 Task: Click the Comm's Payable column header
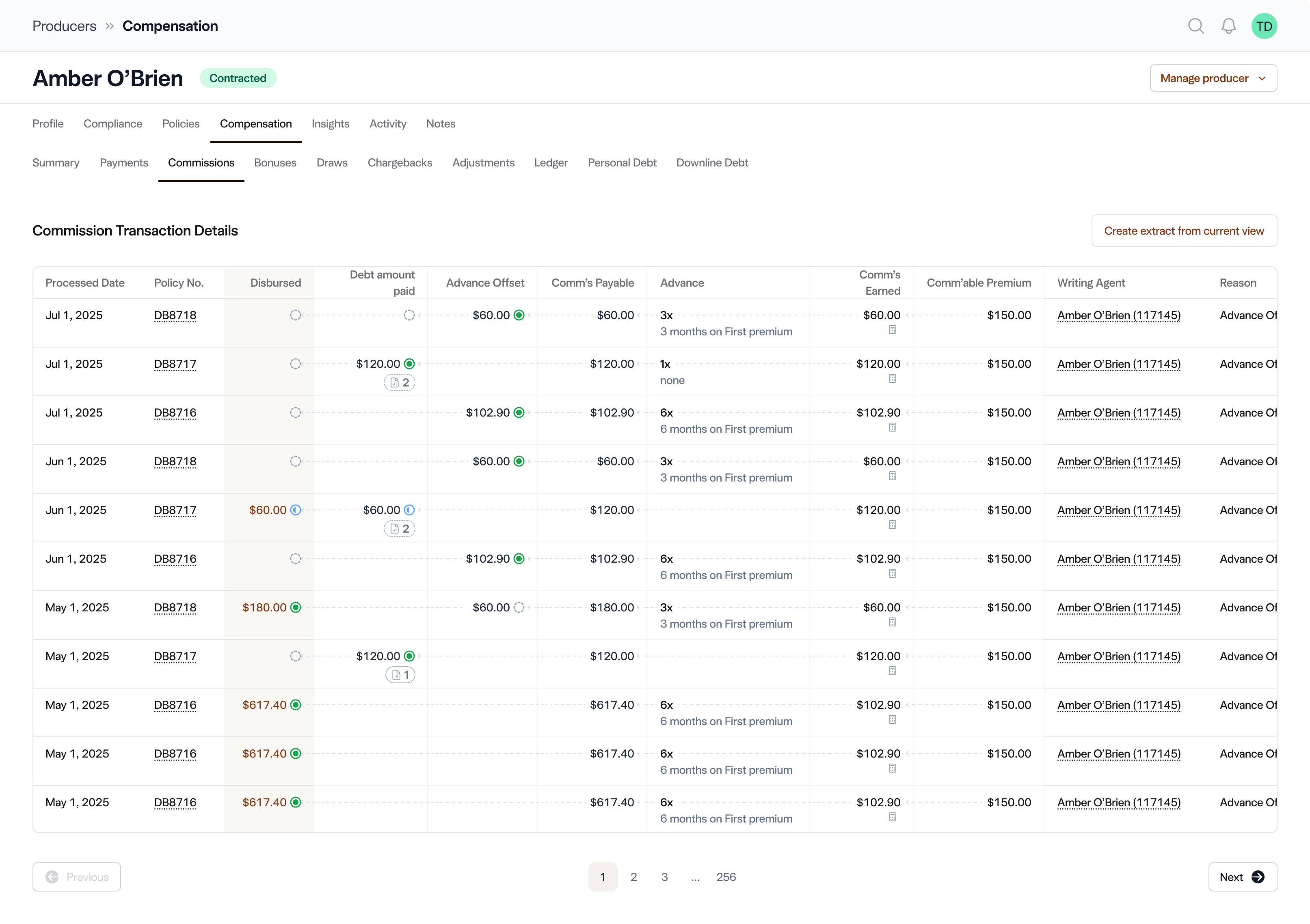(x=592, y=283)
